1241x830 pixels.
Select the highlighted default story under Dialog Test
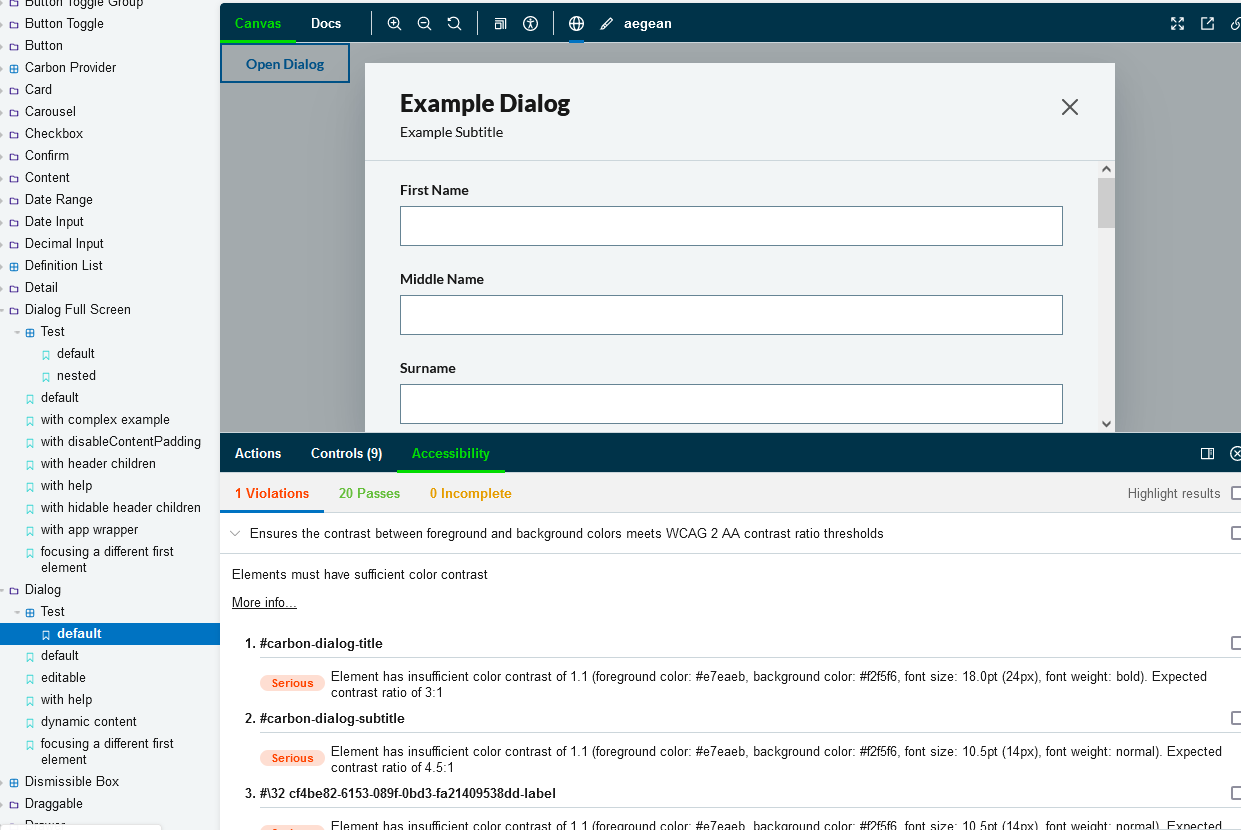coord(110,634)
